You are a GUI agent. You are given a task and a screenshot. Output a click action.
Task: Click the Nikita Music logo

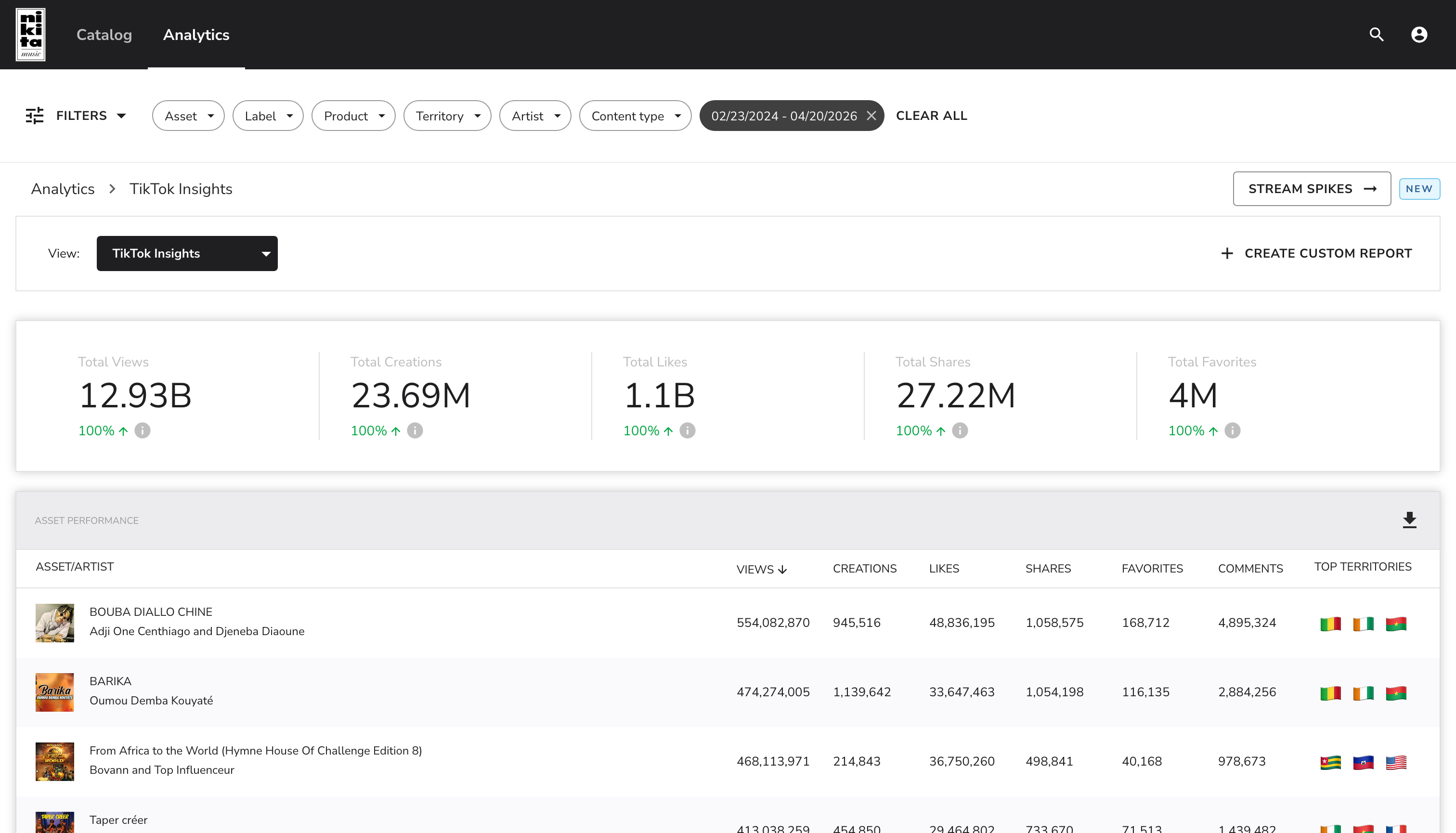pyautogui.click(x=30, y=34)
